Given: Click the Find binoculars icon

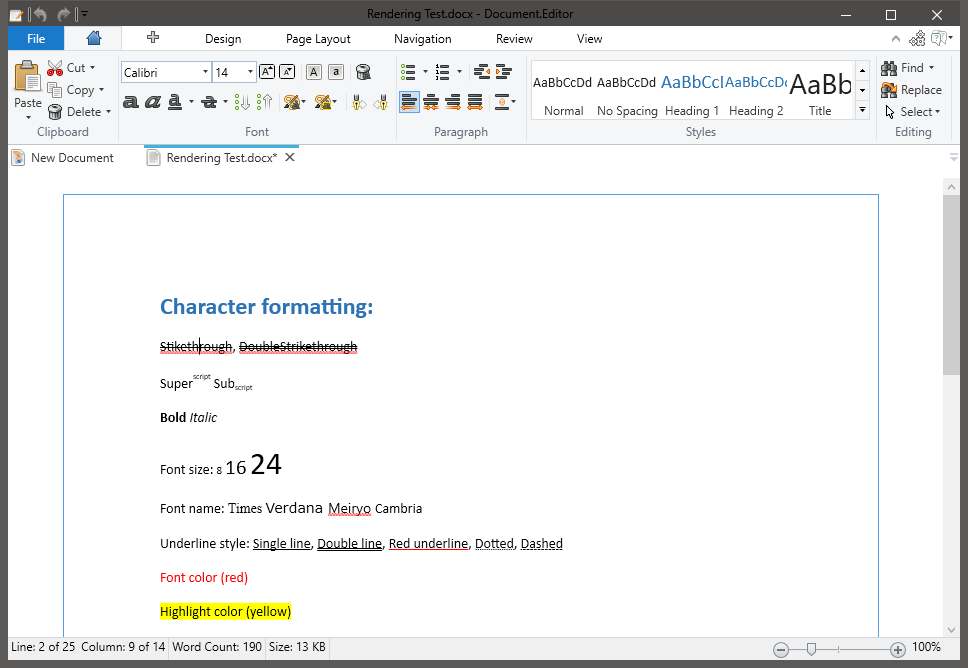Looking at the screenshot, I should pyautogui.click(x=889, y=67).
